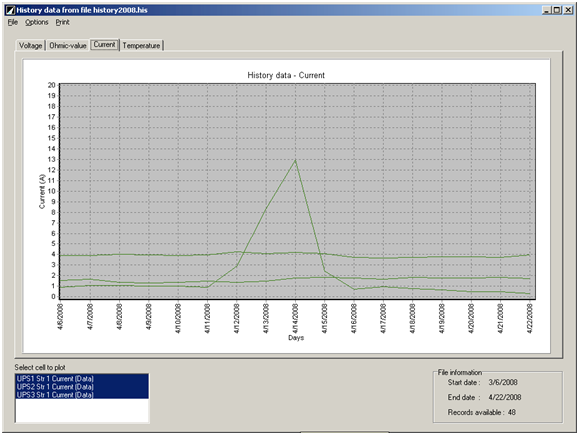Switch to the Voltage tab

31,45
